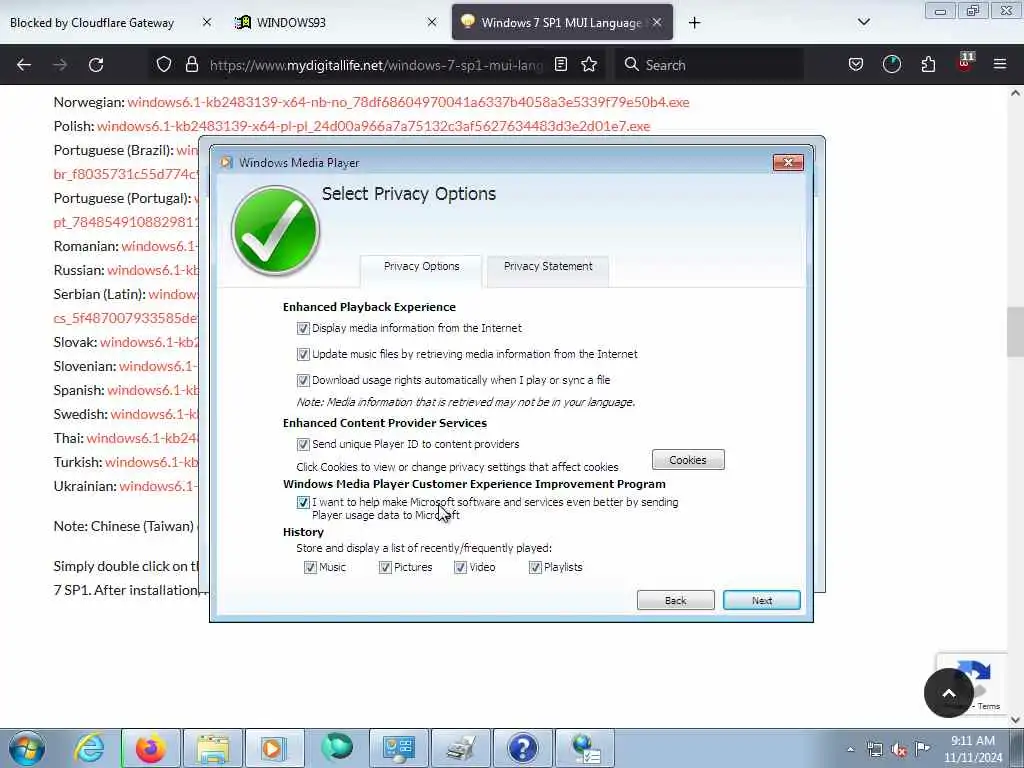Open the Action Center flag tray icon
The image size is (1024, 768).
922,748
